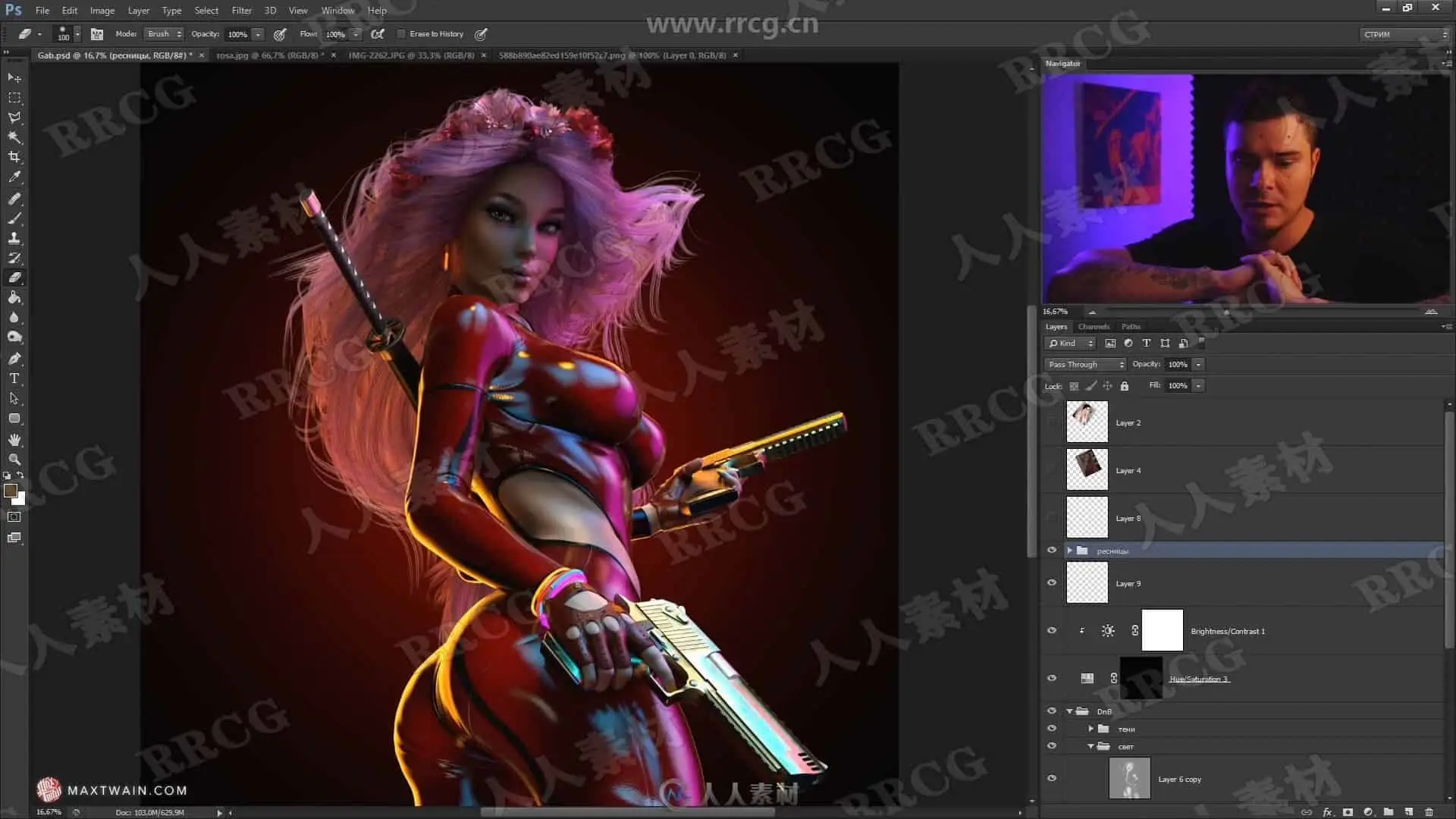Hide Brightness/Contrast 1 adjustment layer

pos(1052,631)
